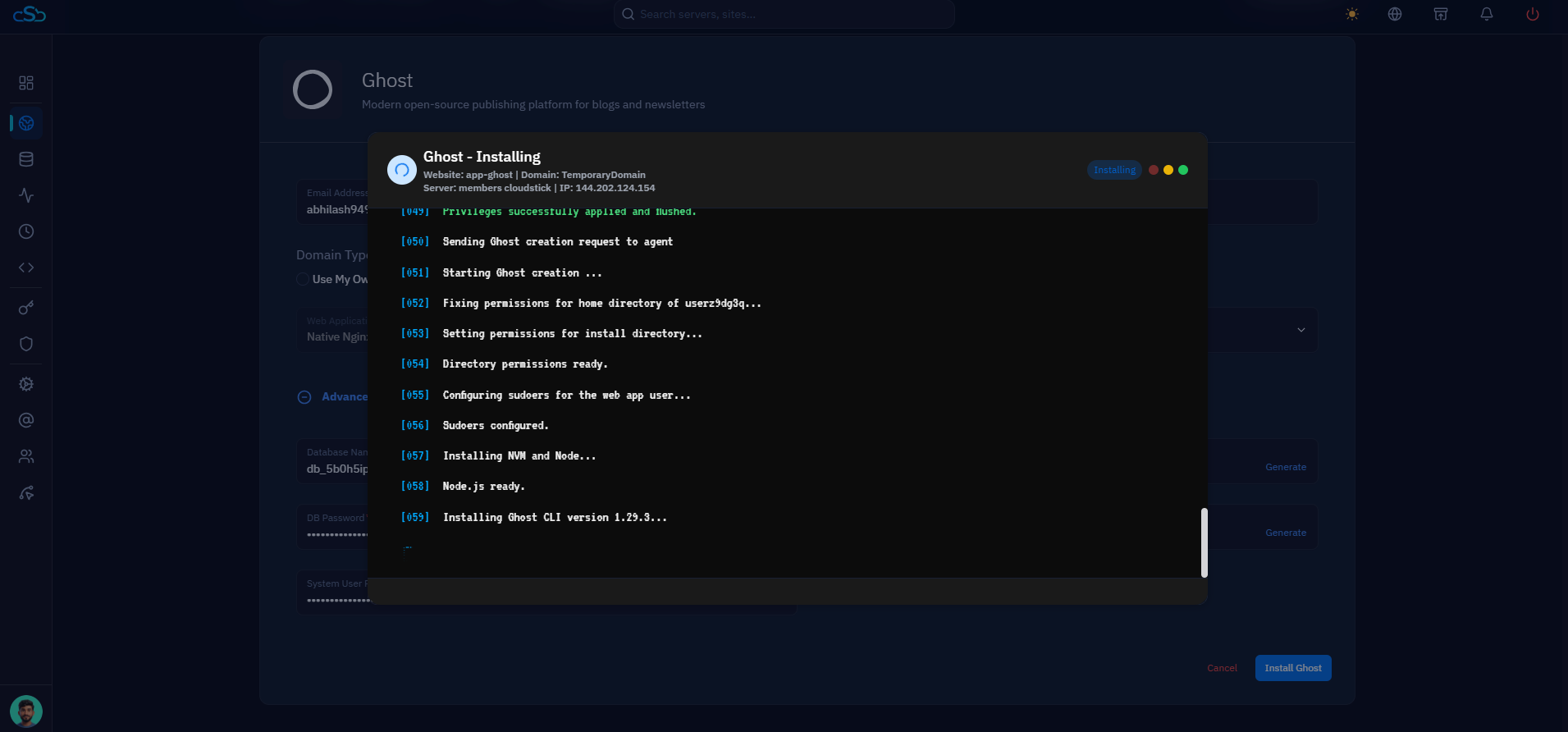Click the Ghost circle logo on page
The image size is (1568, 732).
point(313,89)
